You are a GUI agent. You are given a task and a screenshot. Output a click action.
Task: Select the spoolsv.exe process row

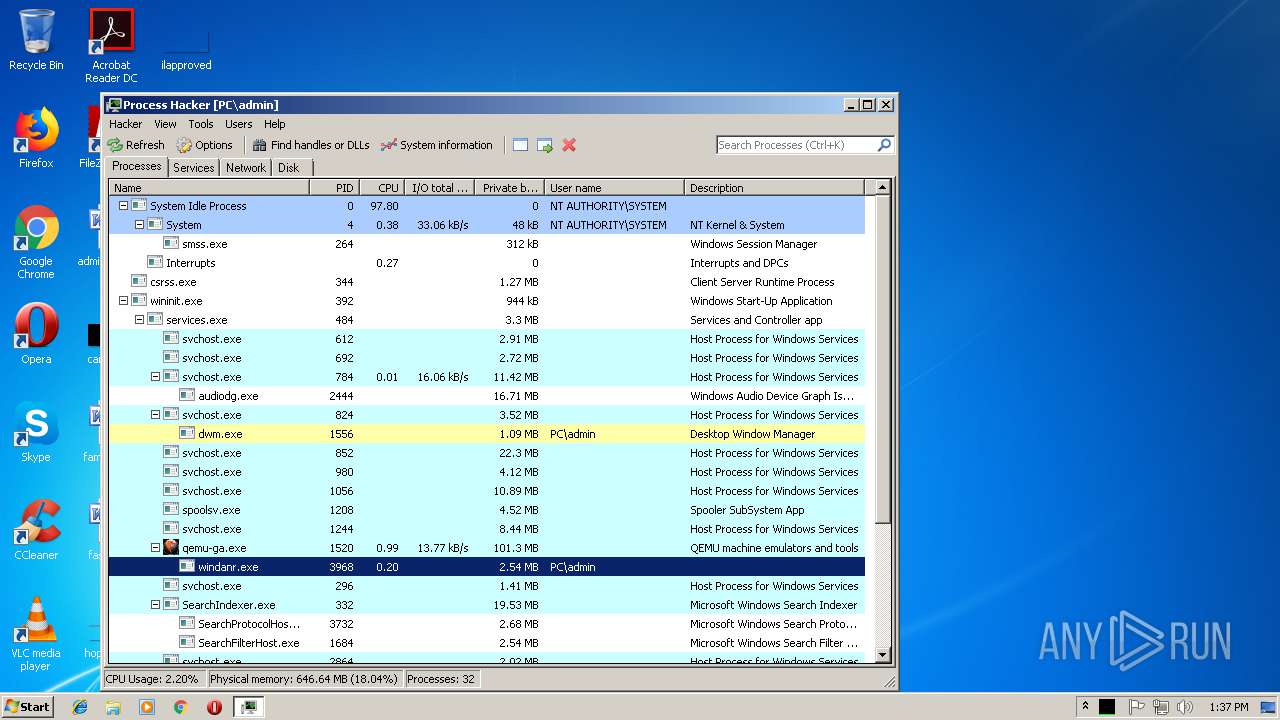click(x=486, y=510)
